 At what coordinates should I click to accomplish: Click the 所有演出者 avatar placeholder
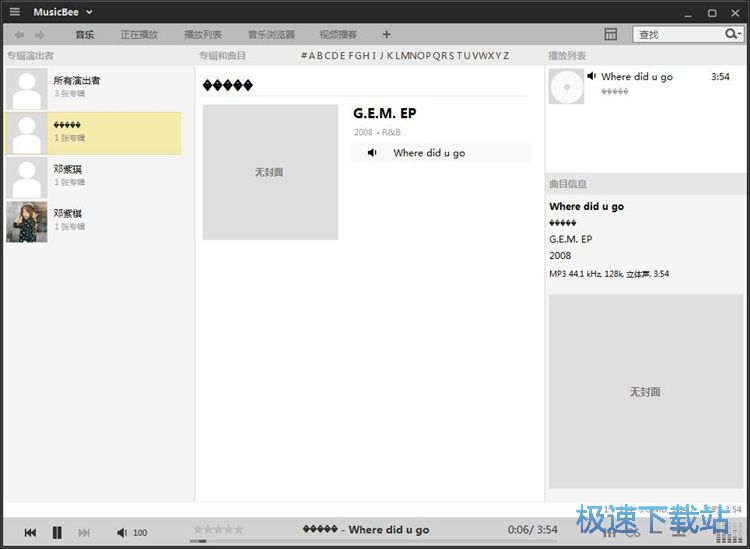[27, 89]
